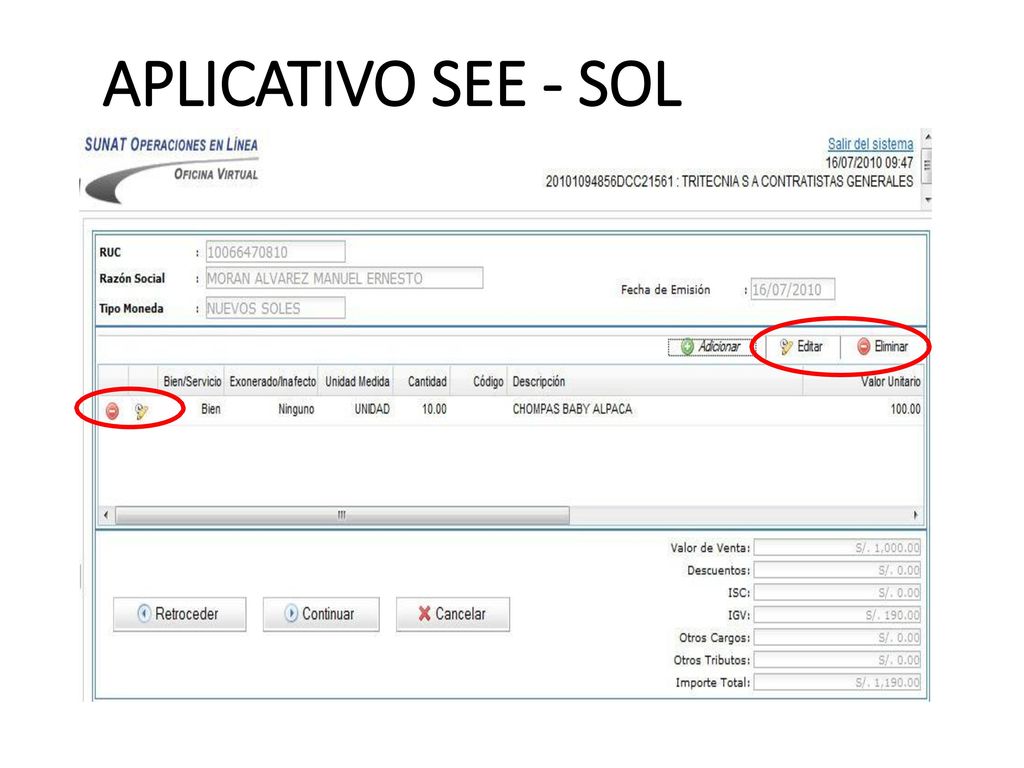
Task: Click the Bien cell in the item row
Action: (210, 409)
